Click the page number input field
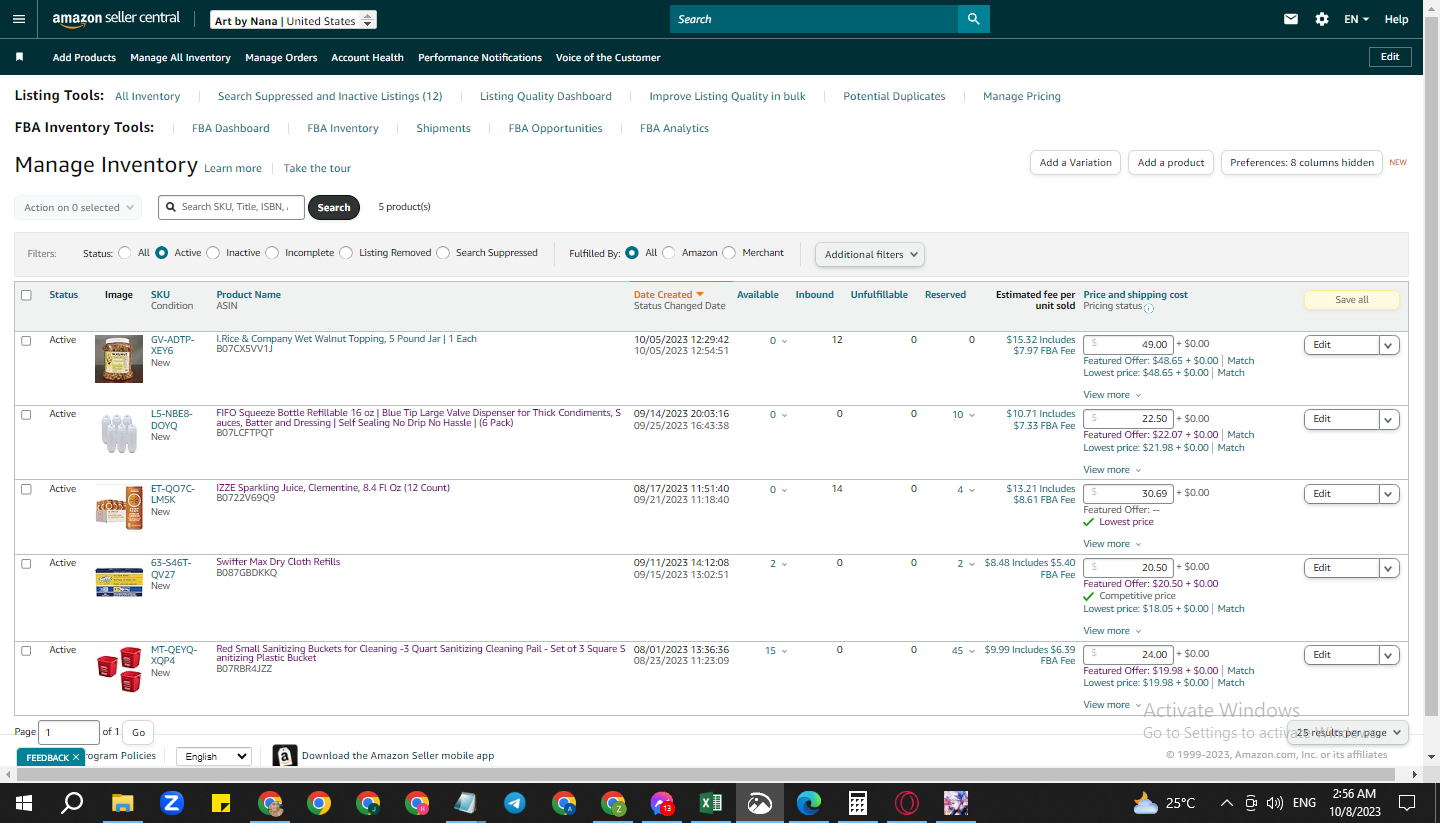 [69, 732]
